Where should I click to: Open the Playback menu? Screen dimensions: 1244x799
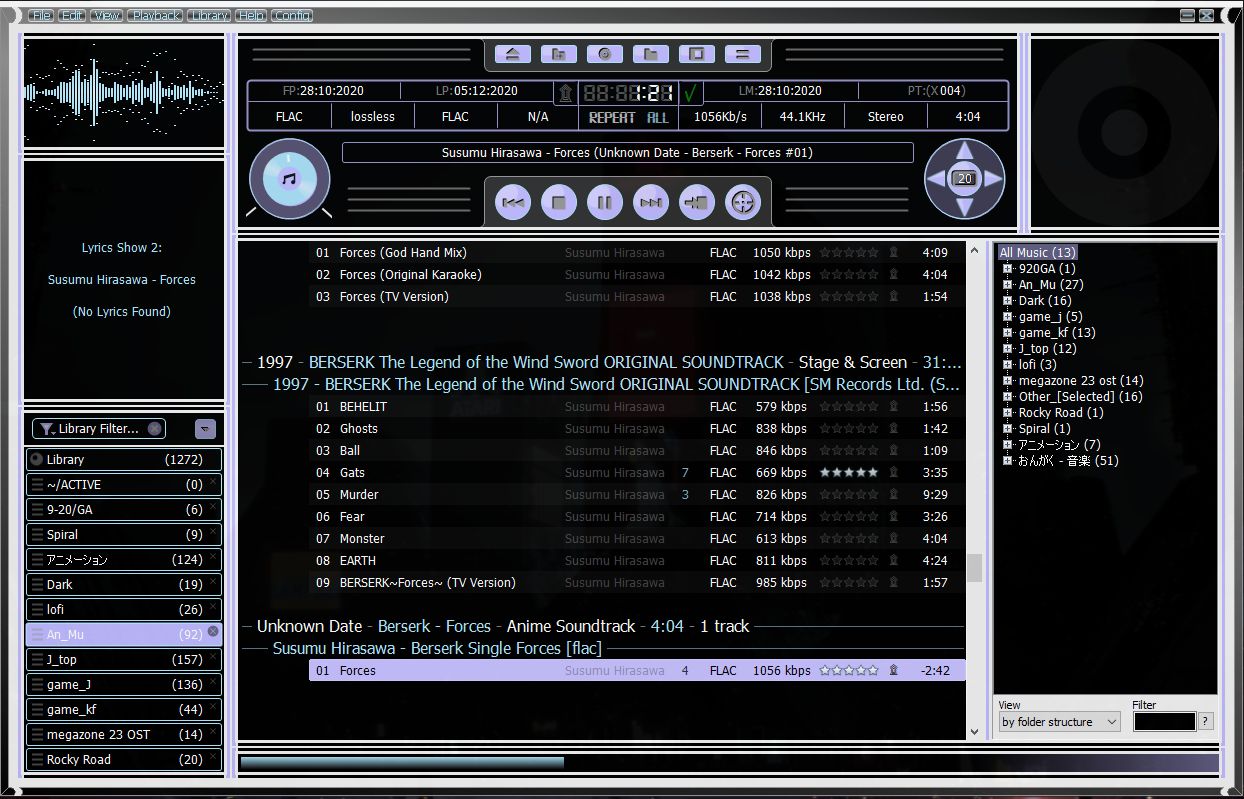[x=155, y=16]
